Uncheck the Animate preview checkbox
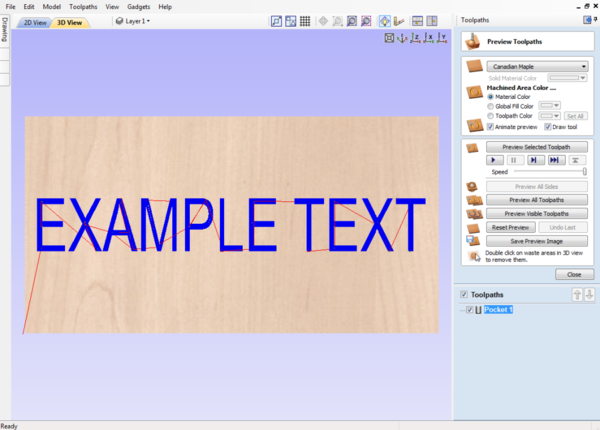Image resolution: width=600 pixels, height=430 pixels. [490, 127]
